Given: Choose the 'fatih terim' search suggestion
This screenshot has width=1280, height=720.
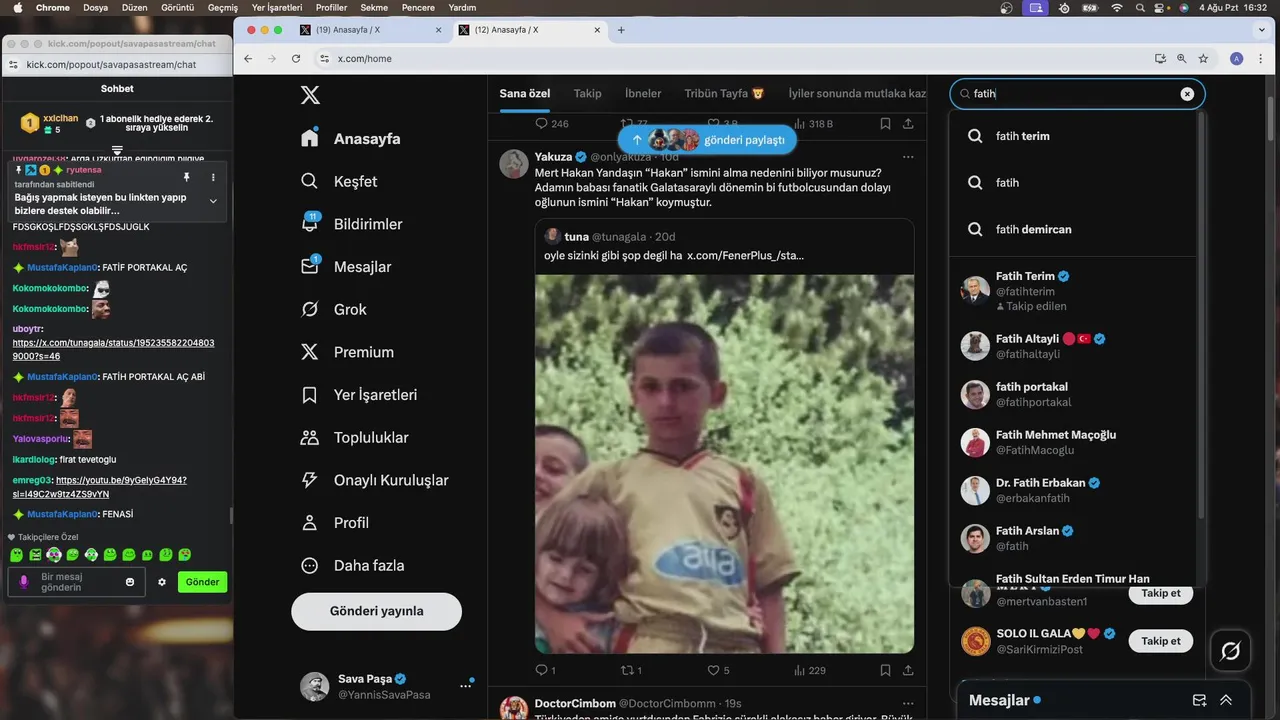Looking at the screenshot, I should coord(1072,136).
